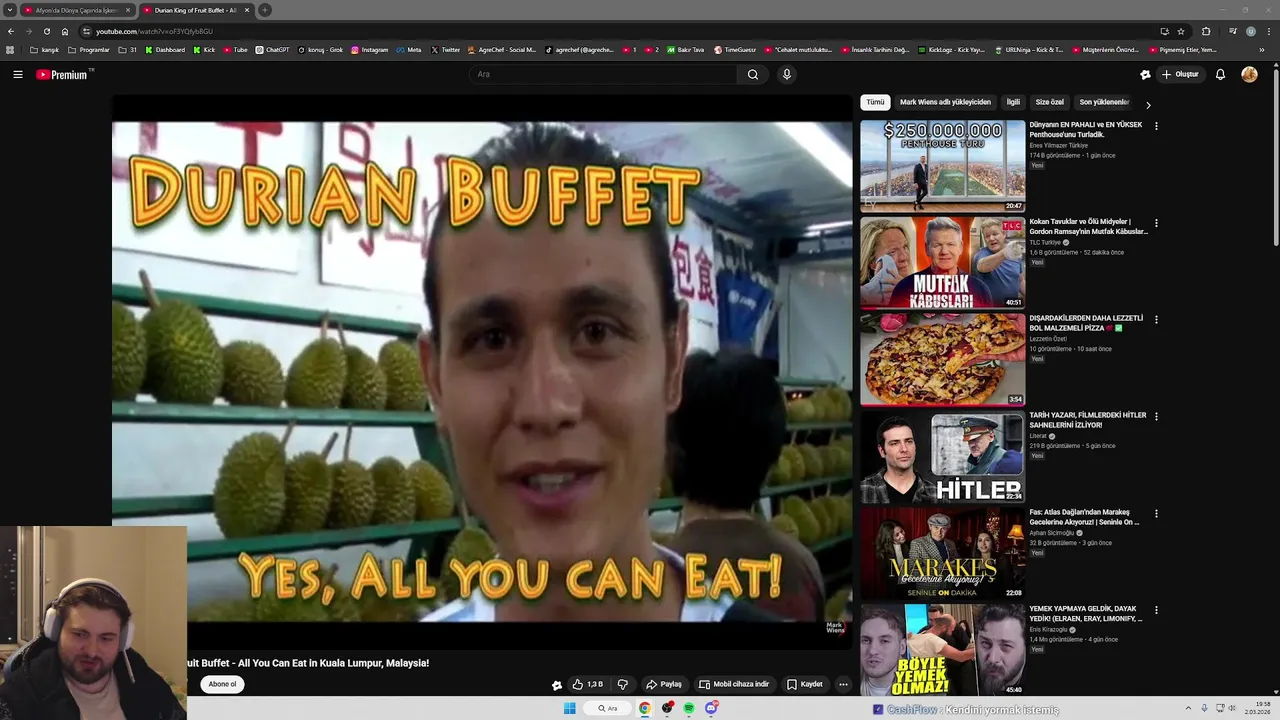Viewport: 1280px width, 720px height.
Task: Click the sparkle icon beside Oluştur
Action: (x=1145, y=74)
